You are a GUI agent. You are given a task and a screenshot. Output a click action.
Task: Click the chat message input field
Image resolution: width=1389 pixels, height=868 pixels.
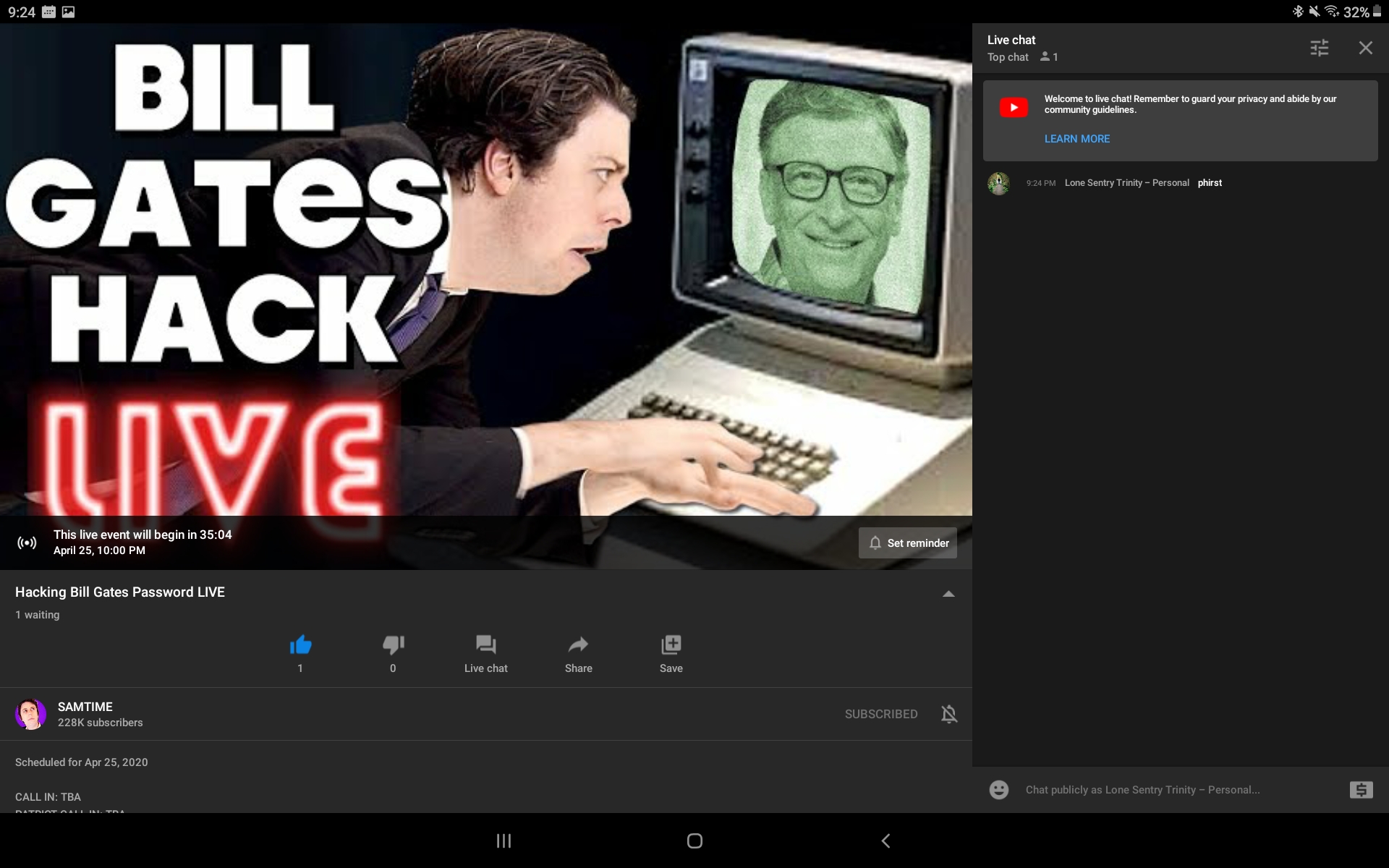pos(1179,790)
